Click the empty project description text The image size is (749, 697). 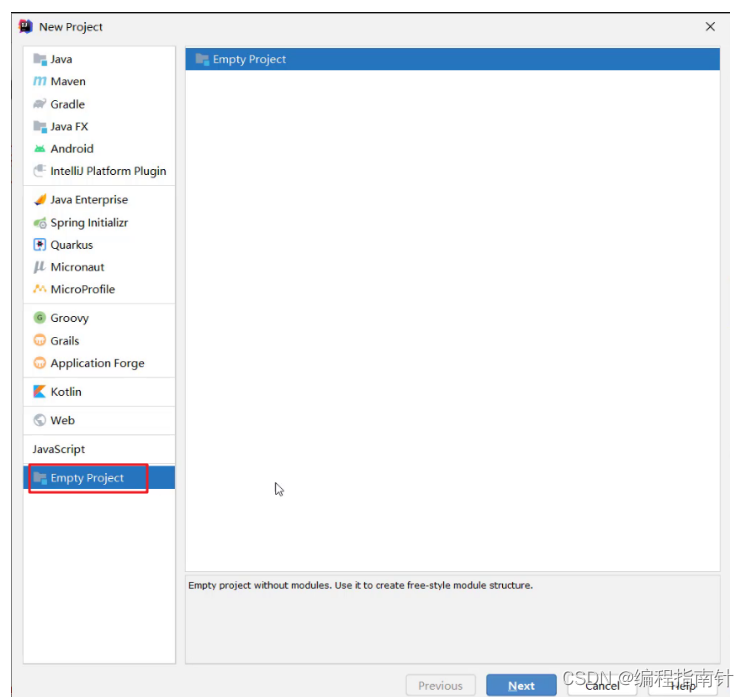point(360,585)
